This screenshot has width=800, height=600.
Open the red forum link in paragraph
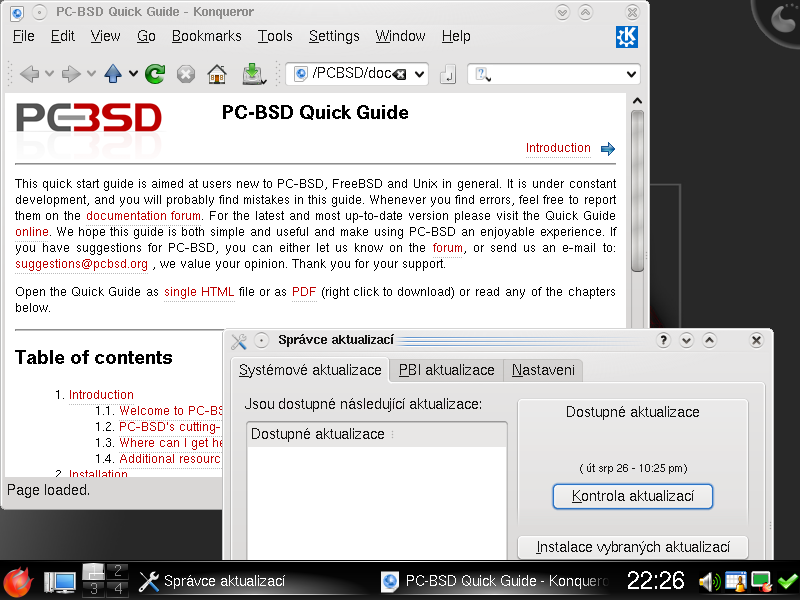tap(447, 248)
